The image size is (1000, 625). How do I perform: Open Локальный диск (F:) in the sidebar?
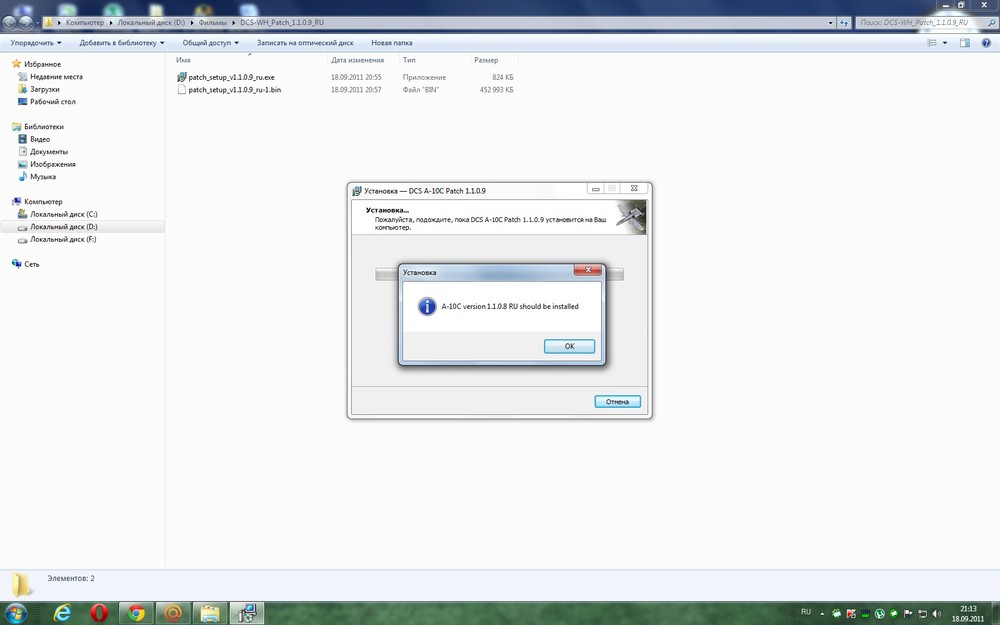pos(62,239)
